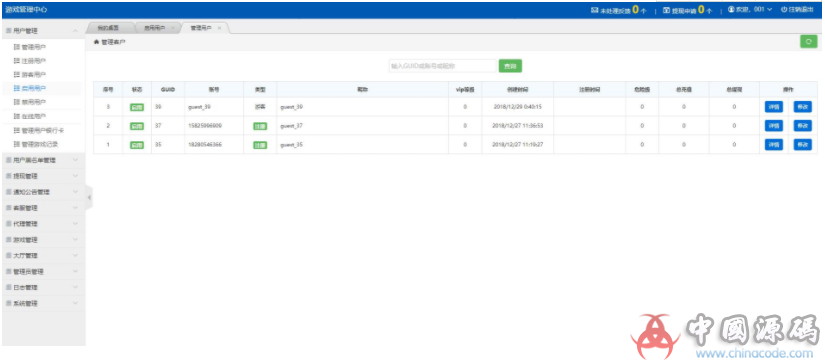825x361 pixels.
Task: Click the creation time 2018/12/27 11:36:53
Action: click(518, 126)
